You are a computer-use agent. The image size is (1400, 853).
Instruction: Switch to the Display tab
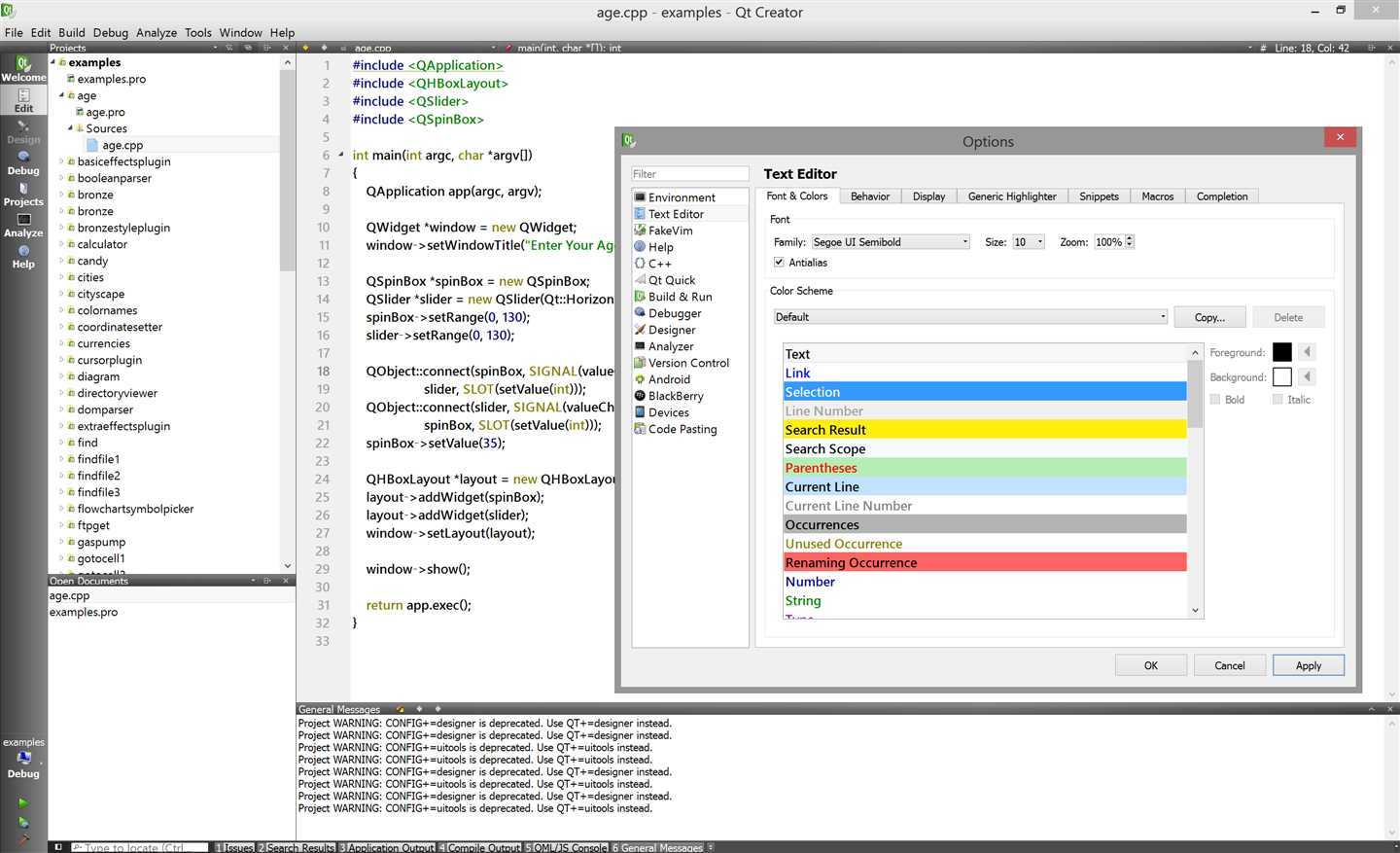coord(928,196)
